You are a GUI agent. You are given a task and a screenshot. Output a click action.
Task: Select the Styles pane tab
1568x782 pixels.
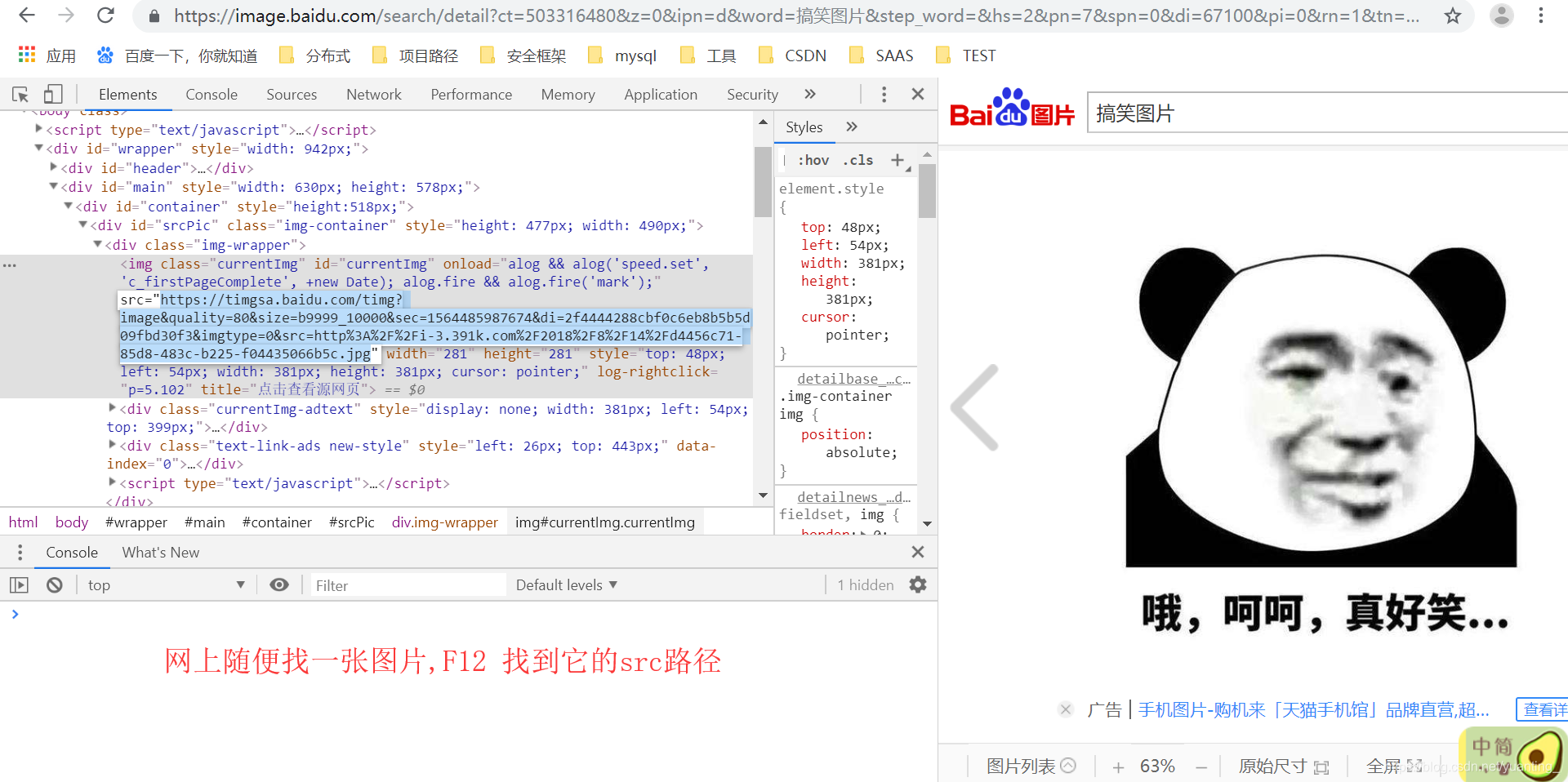tap(804, 127)
